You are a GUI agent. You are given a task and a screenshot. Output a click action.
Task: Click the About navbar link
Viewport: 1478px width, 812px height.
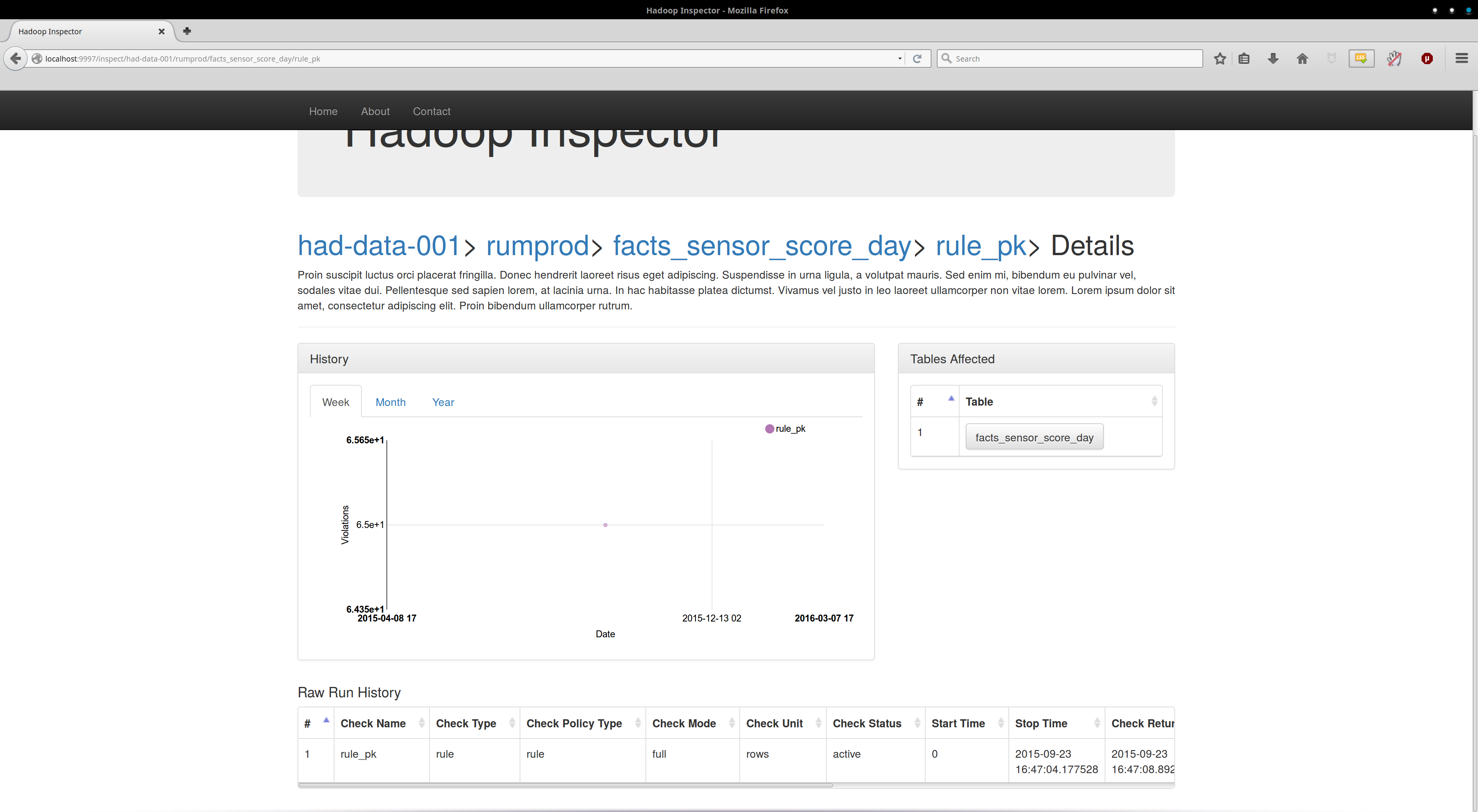coord(375,111)
